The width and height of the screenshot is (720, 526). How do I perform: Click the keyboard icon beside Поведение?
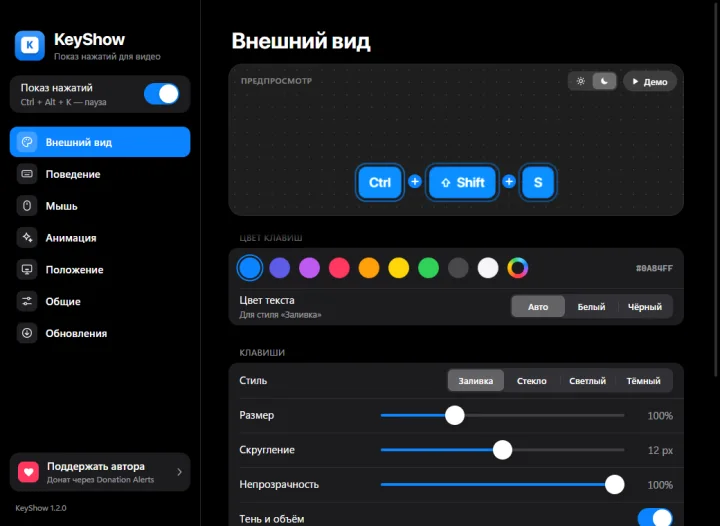pyautogui.click(x=27, y=174)
